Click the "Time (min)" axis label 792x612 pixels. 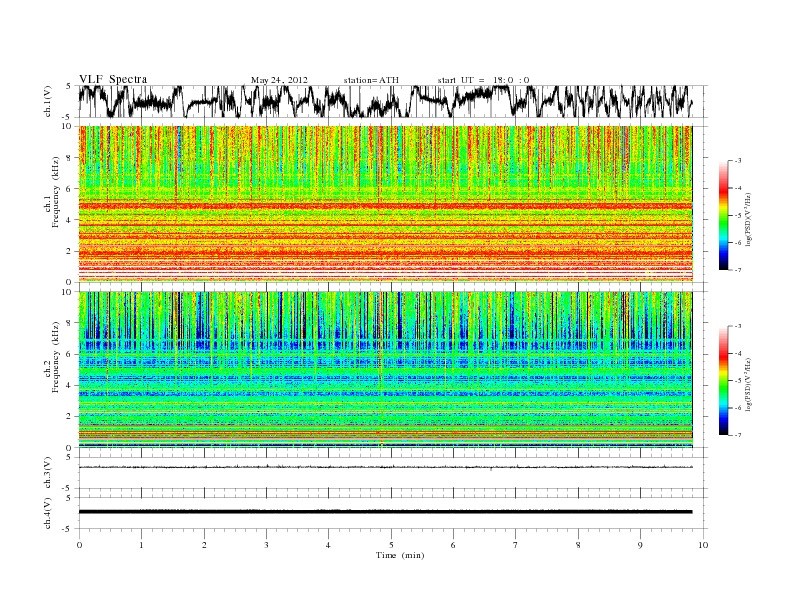pyautogui.click(x=400, y=555)
